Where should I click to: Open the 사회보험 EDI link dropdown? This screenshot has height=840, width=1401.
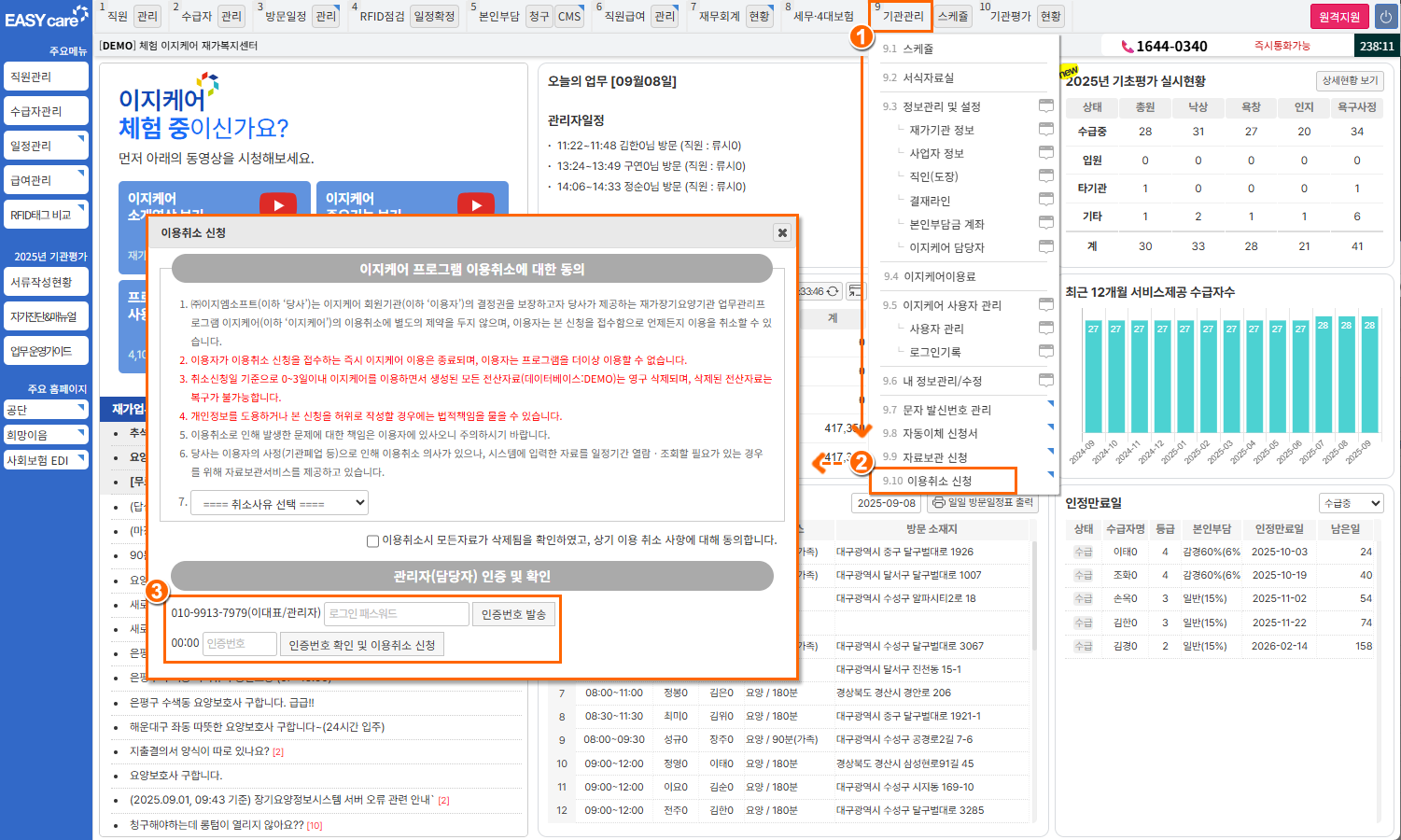tap(47, 460)
